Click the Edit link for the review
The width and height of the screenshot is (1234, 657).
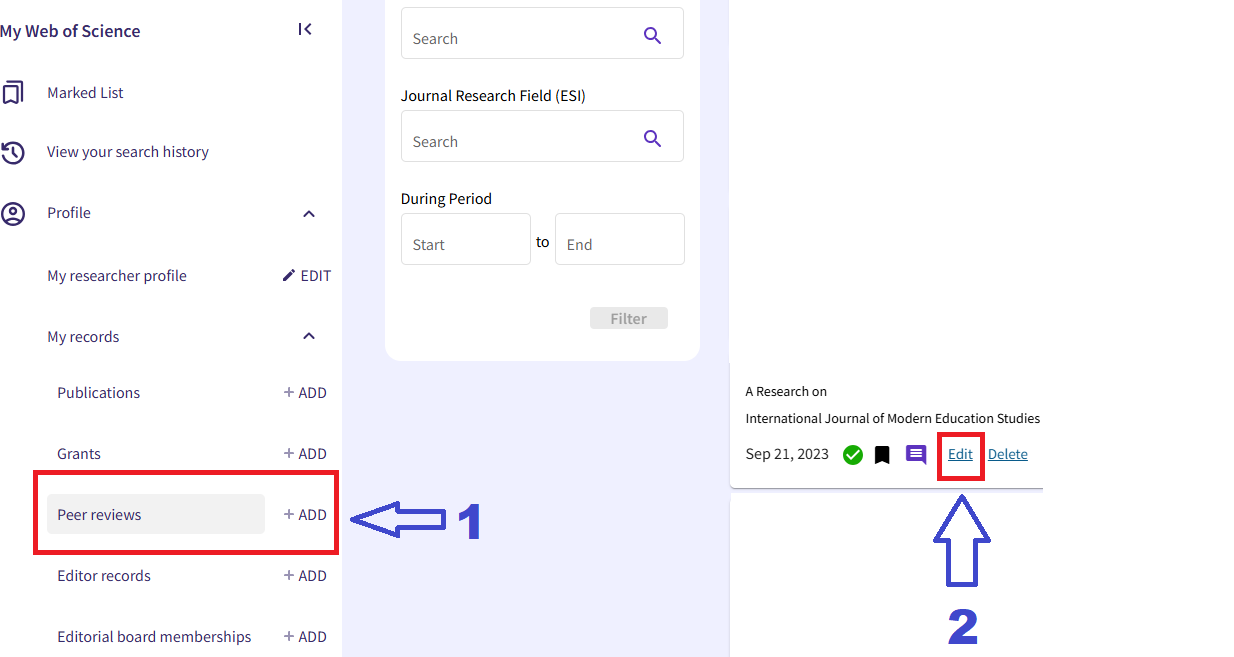[x=960, y=454]
